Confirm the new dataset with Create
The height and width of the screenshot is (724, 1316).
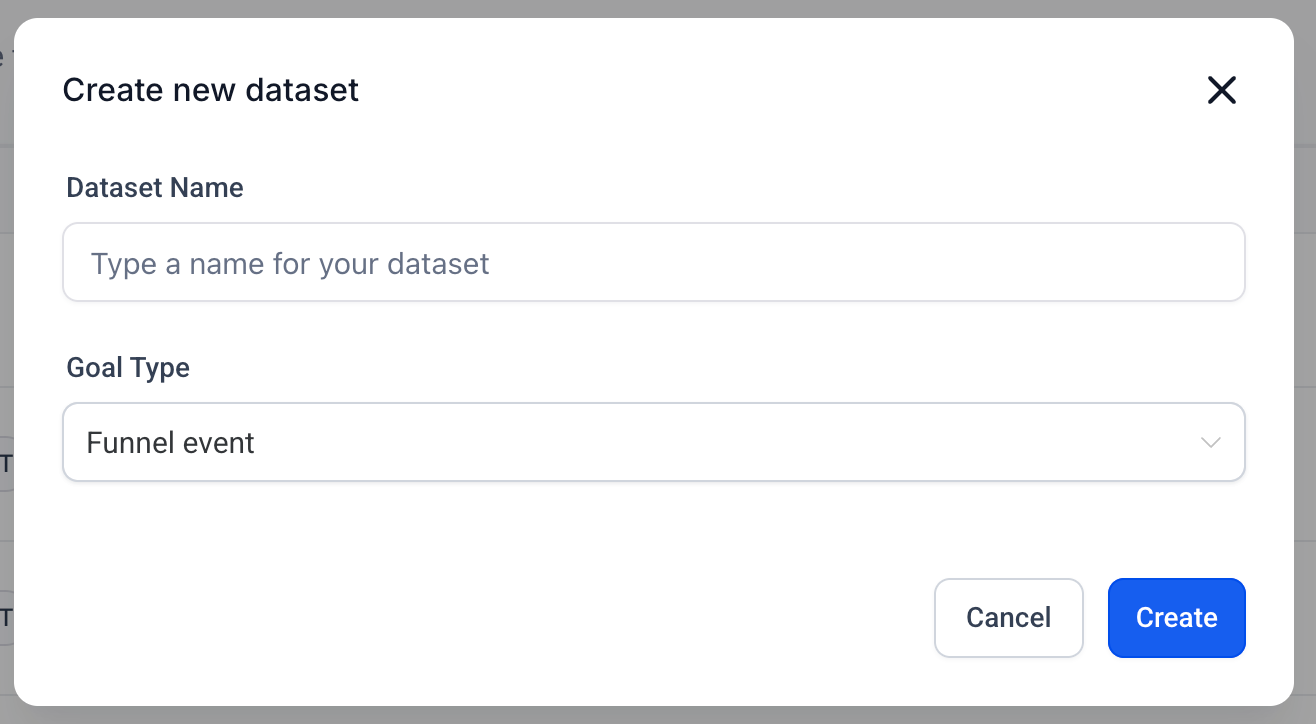point(1176,617)
